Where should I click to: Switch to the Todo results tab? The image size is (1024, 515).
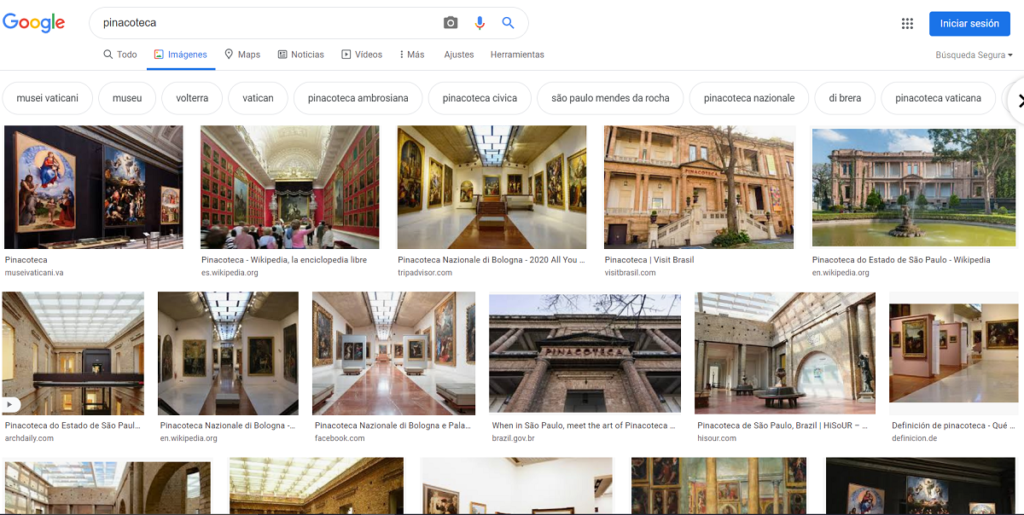pyautogui.click(x=120, y=54)
